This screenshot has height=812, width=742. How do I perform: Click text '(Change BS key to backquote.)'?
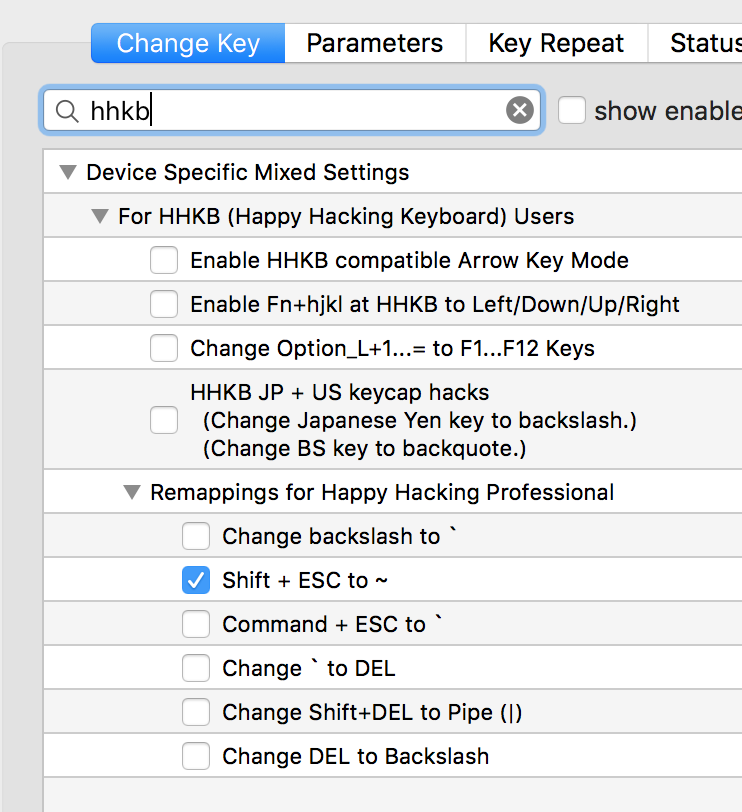pyautogui.click(x=365, y=448)
